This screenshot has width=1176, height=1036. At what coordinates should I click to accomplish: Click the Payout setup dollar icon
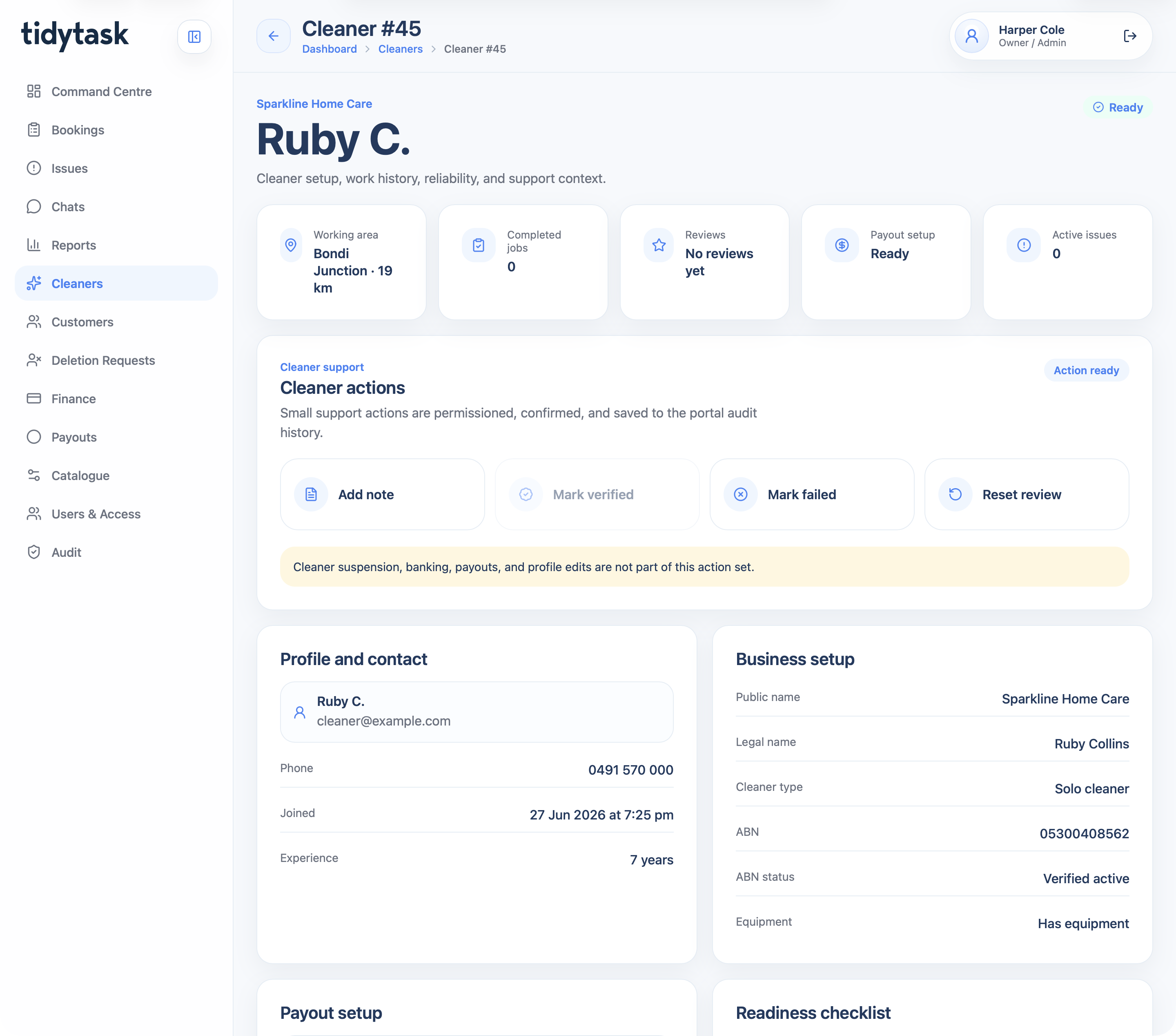[842, 245]
